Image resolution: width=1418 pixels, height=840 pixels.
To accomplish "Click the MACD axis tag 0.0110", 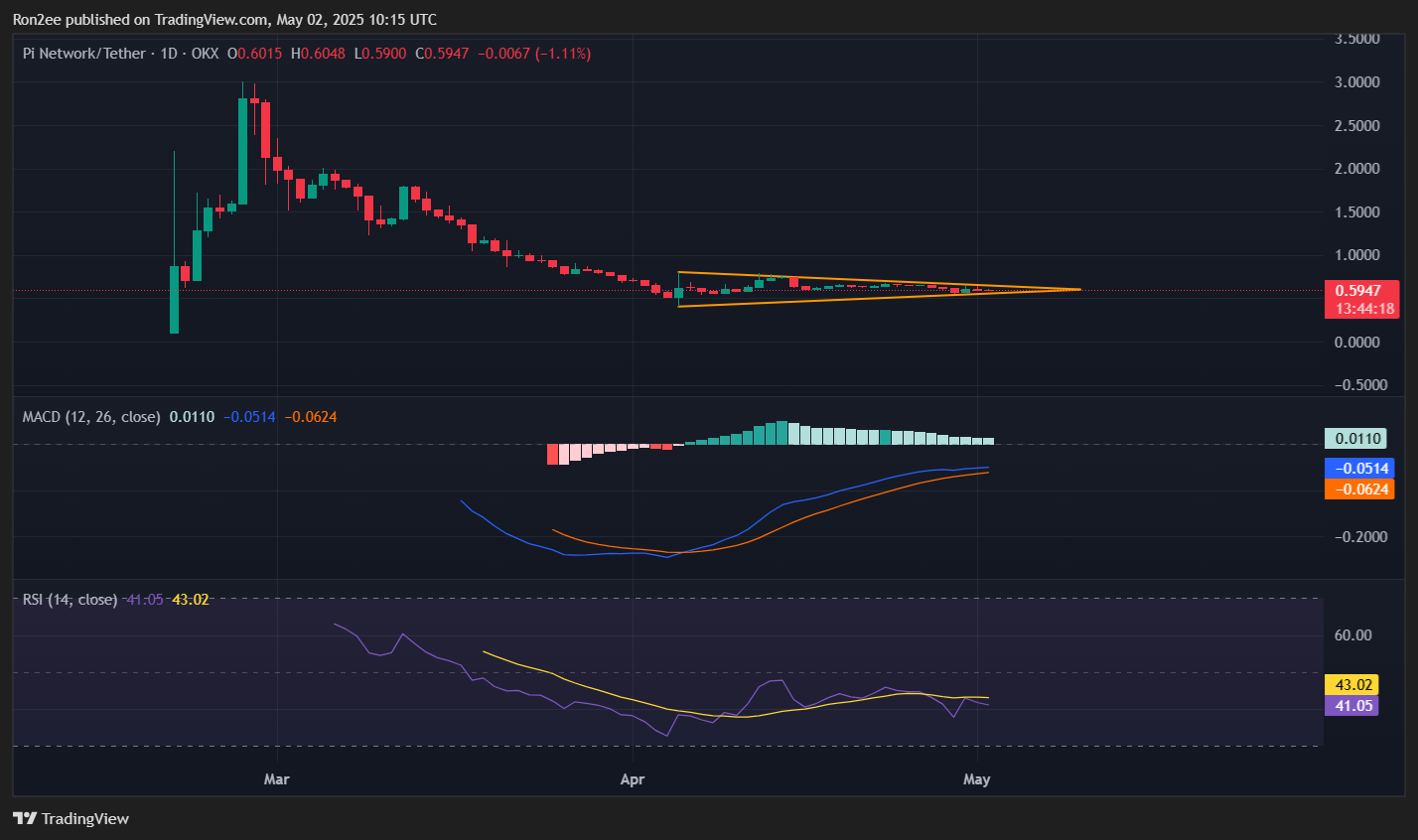I will [1354, 439].
